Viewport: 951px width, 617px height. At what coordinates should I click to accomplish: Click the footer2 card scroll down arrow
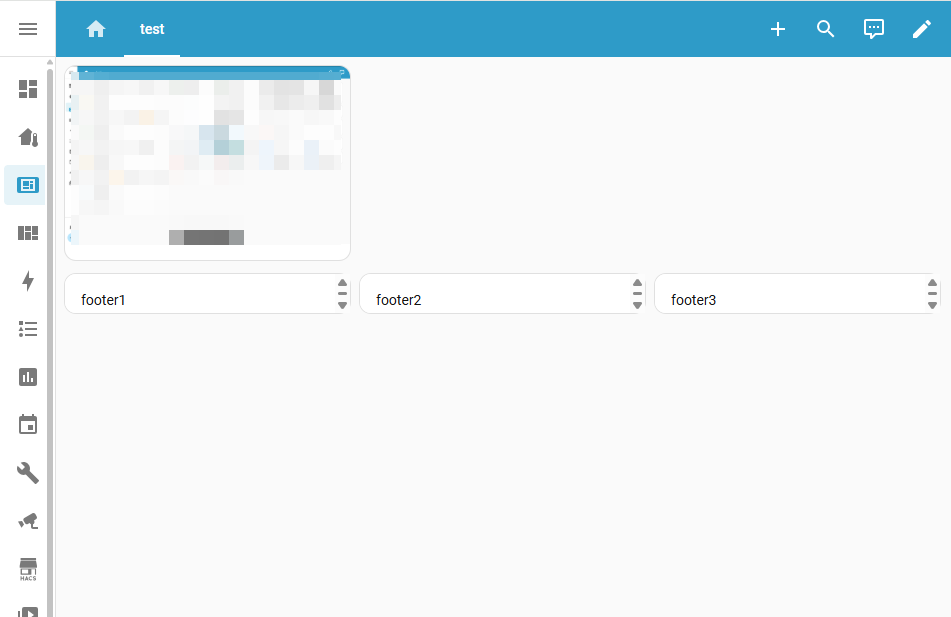point(637,305)
